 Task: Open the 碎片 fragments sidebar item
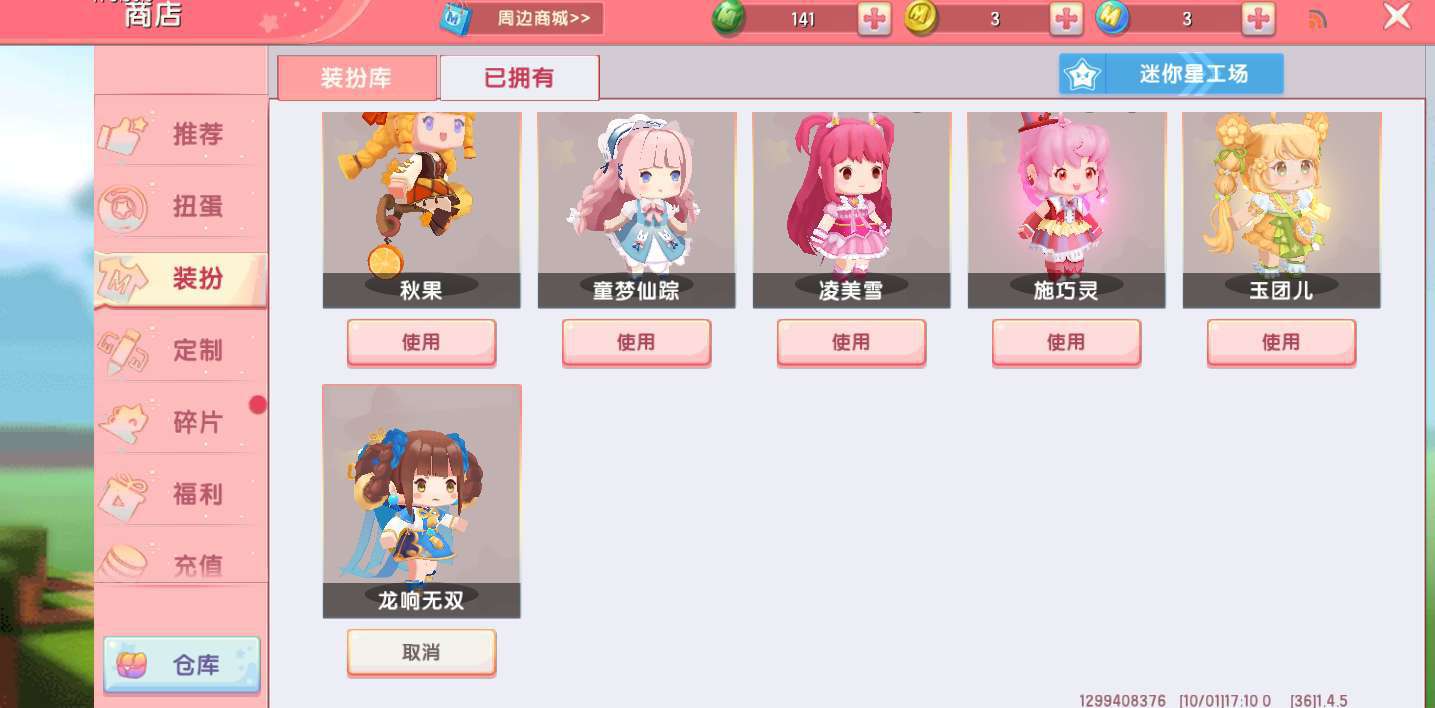point(180,422)
